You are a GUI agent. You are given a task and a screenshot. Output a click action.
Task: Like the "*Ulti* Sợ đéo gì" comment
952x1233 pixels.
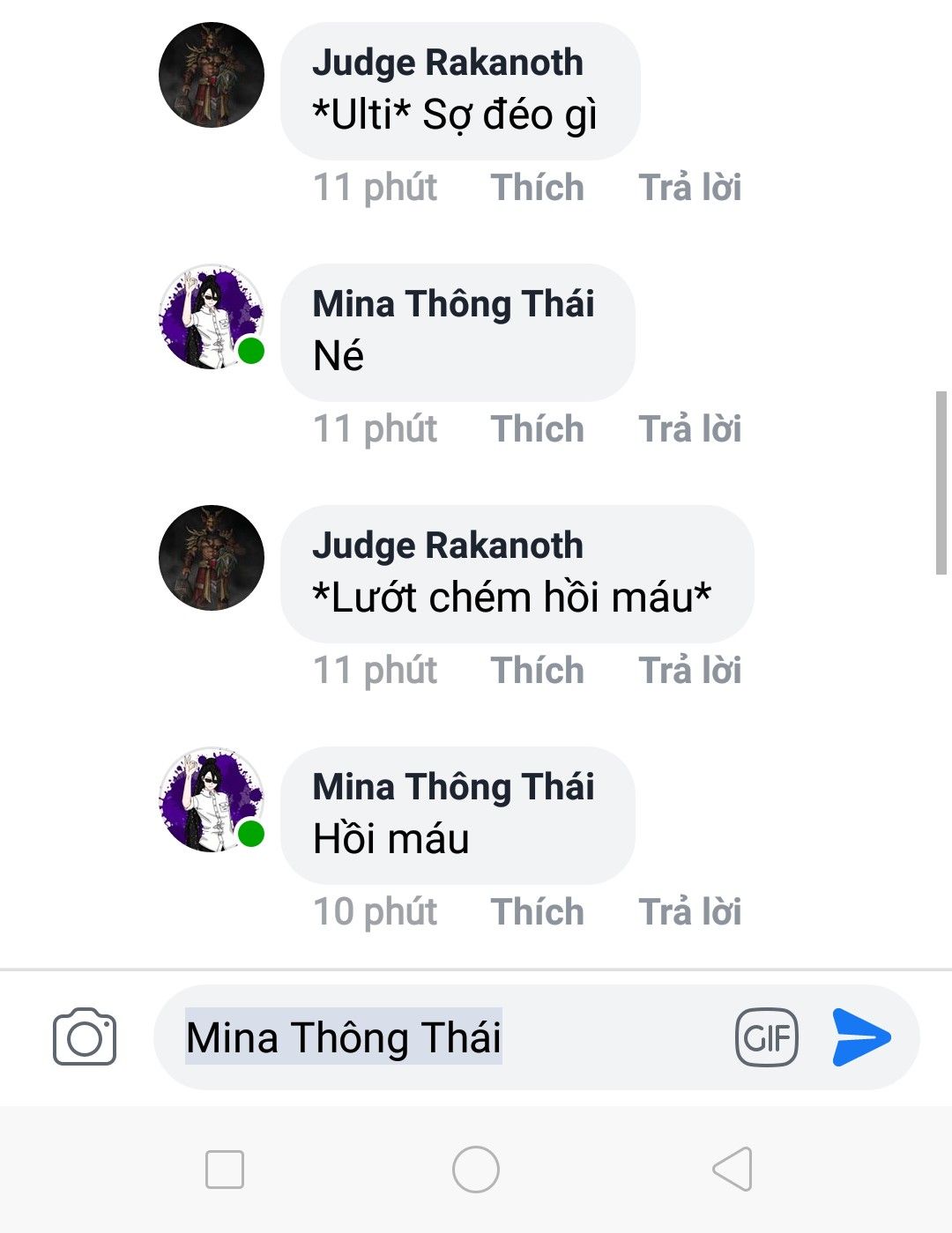pyautogui.click(x=537, y=188)
